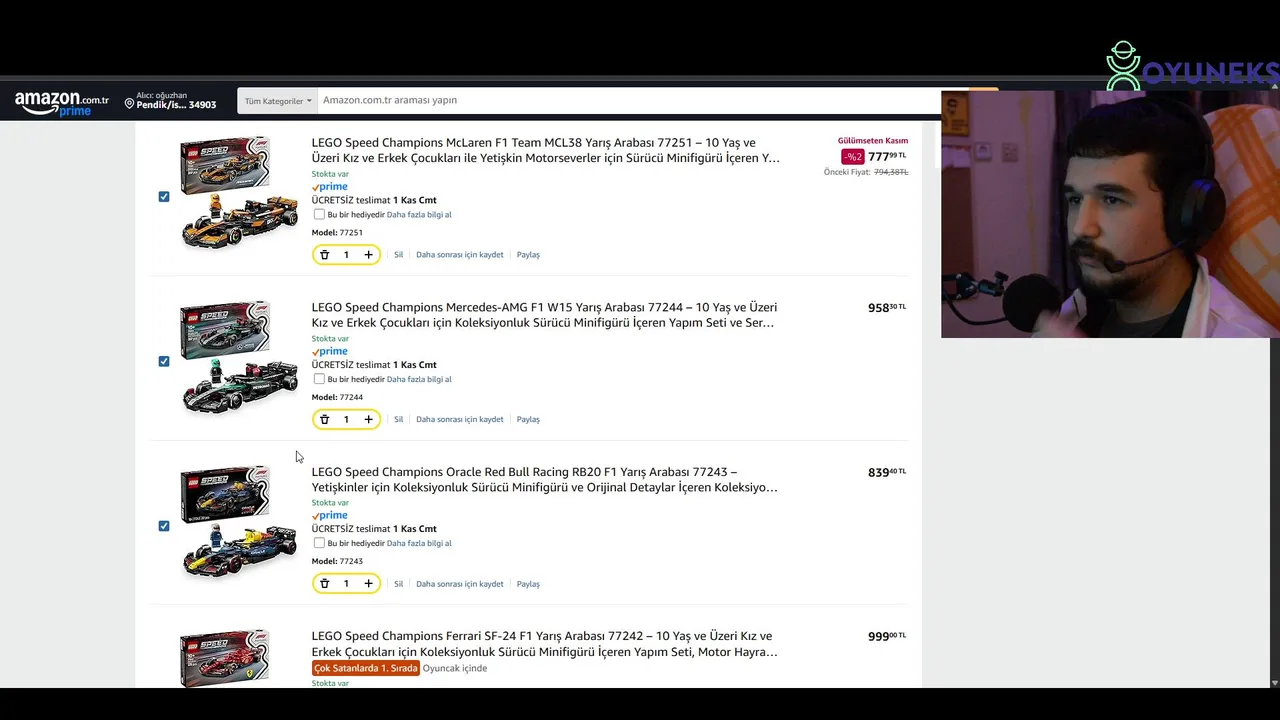The width and height of the screenshot is (1280, 720).
Task: Open McLaren MCL38 product thumbnail
Action: tap(239, 193)
